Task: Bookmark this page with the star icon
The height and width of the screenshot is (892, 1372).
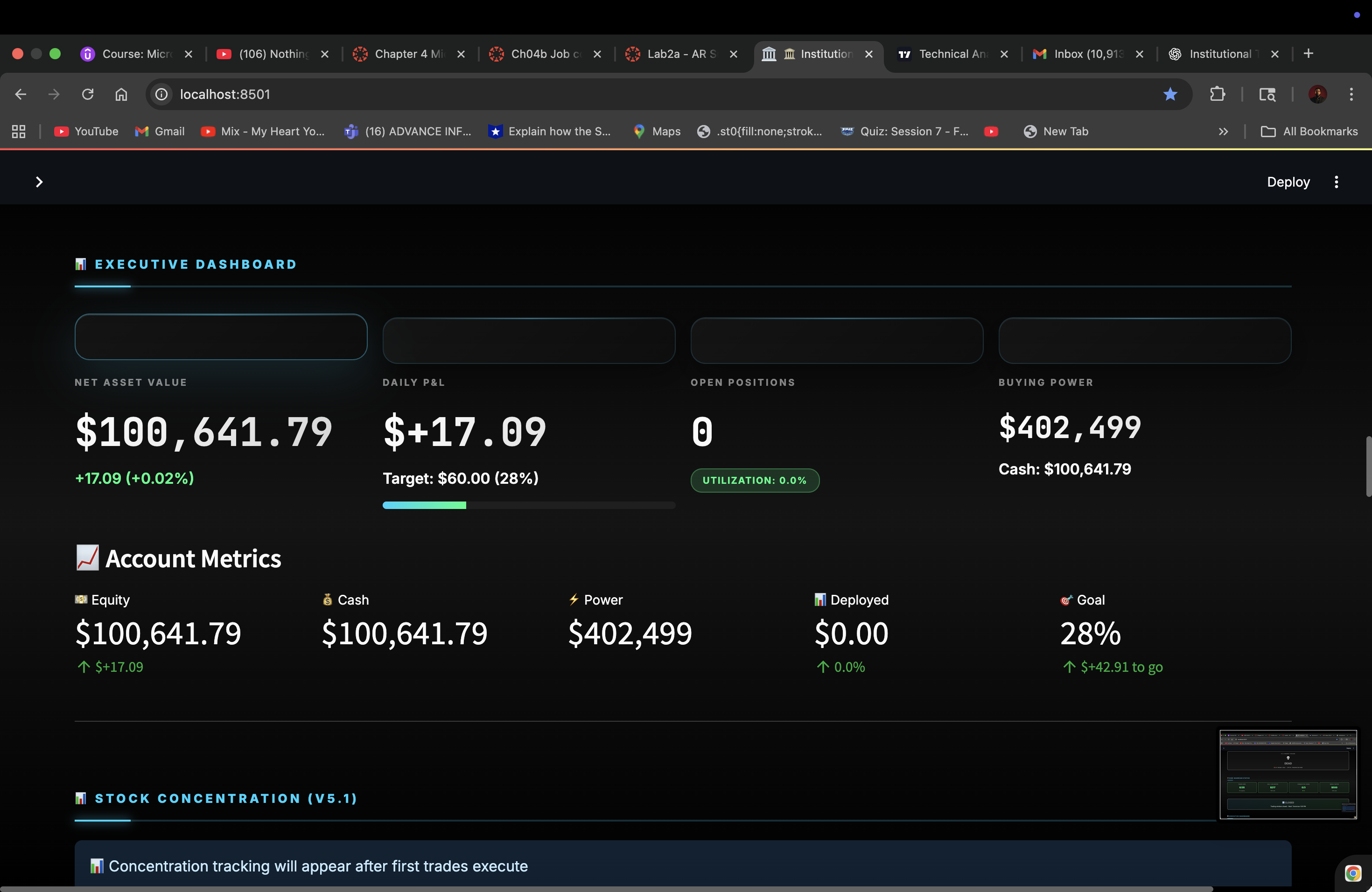Action: (1170, 94)
